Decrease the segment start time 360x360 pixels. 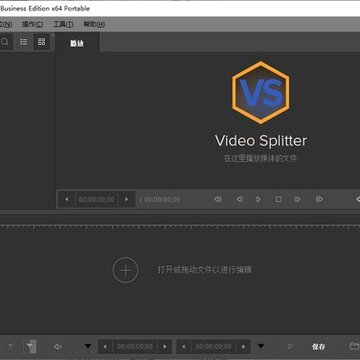pyautogui.click(x=105, y=347)
